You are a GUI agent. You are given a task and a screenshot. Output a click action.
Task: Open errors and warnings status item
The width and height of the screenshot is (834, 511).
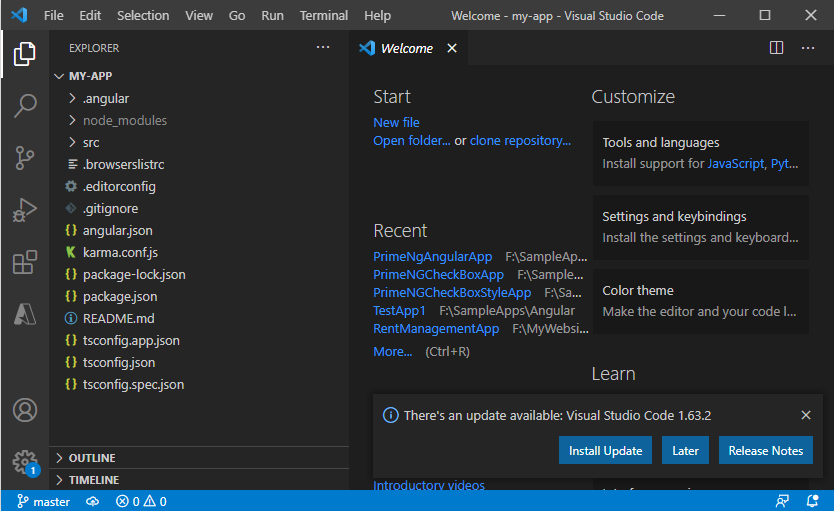[x=141, y=501]
